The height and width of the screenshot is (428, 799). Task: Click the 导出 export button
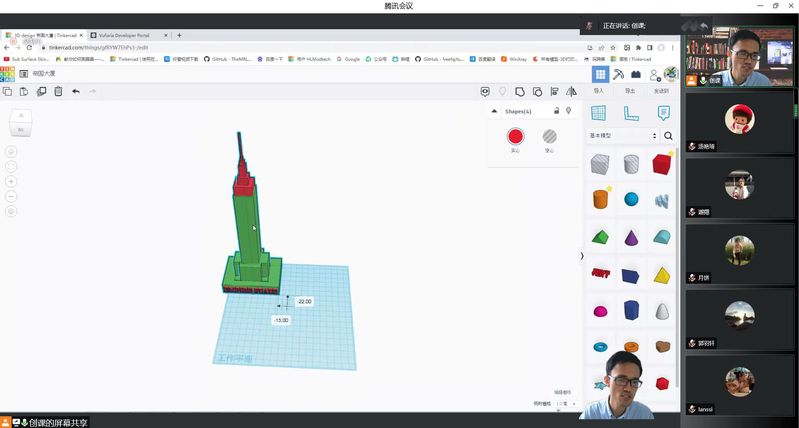[629, 90]
